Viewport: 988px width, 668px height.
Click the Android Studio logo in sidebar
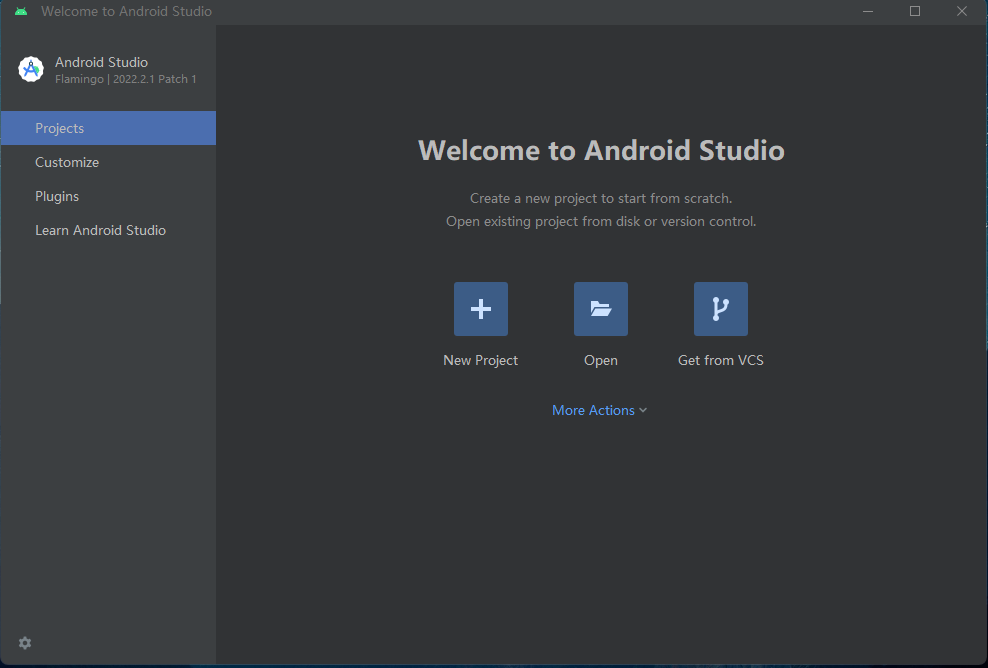[31, 69]
